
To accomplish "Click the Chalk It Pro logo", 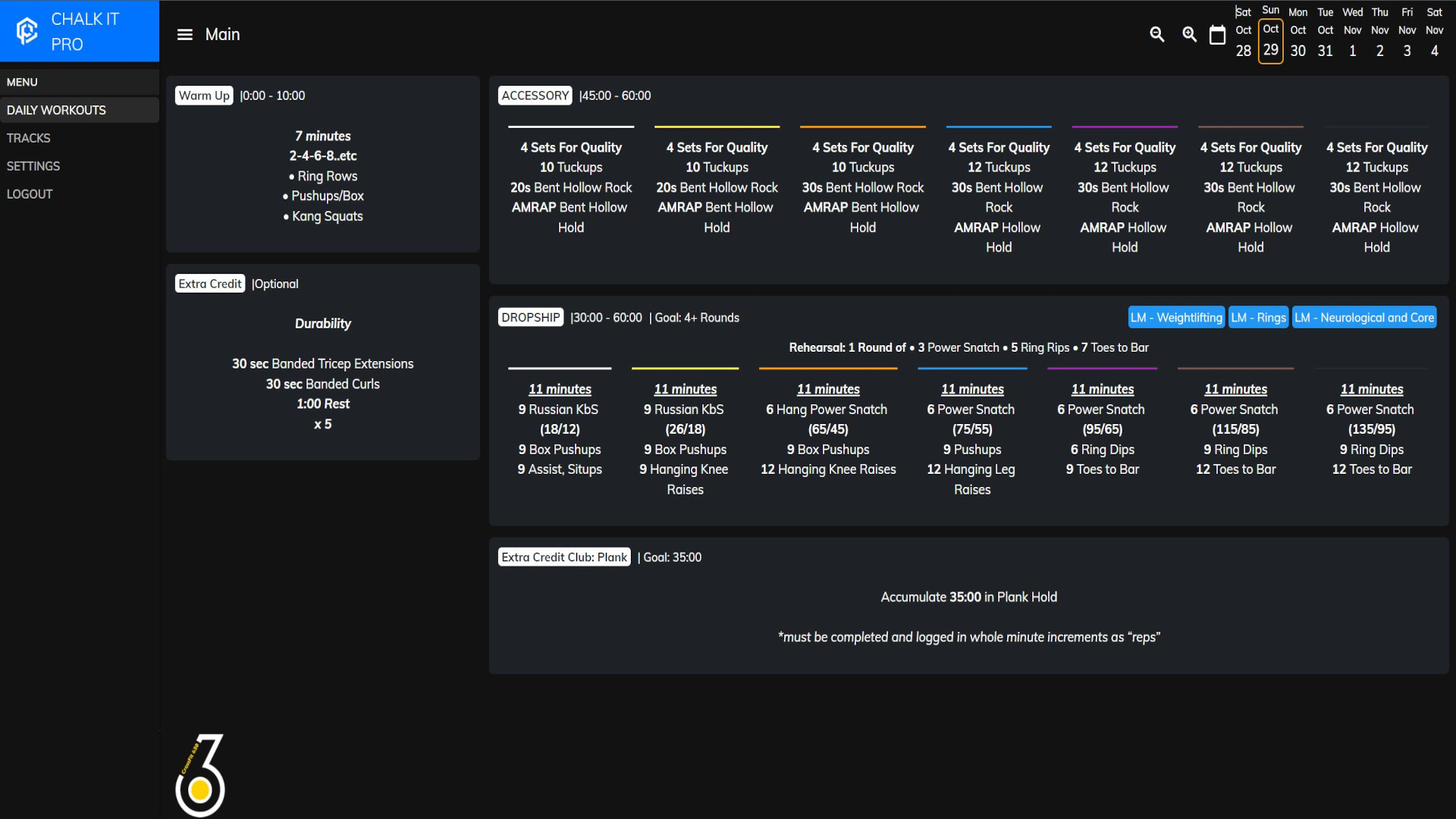I will (x=27, y=31).
